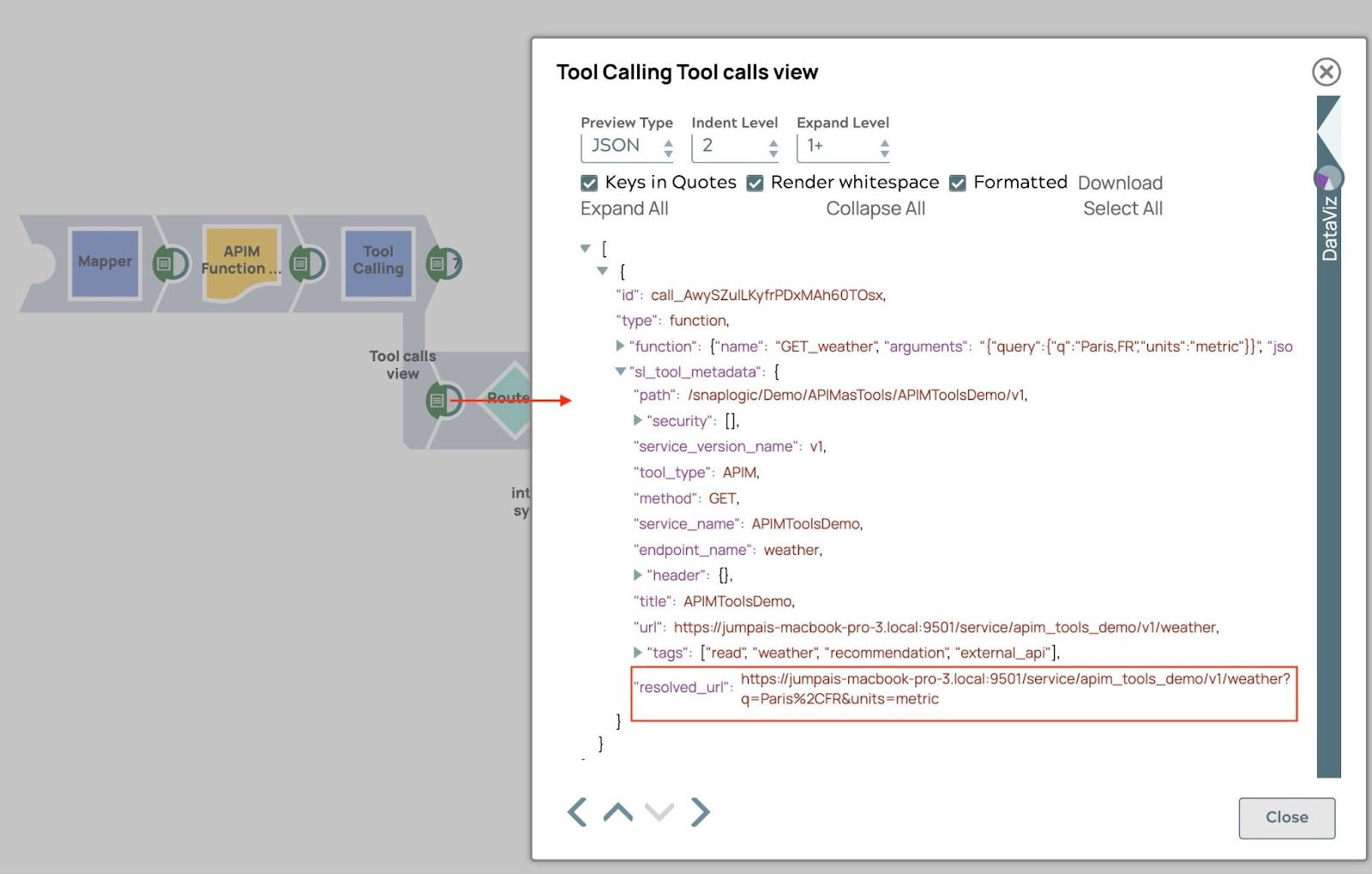Go to the previous document with left chevron
The height and width of the screenshot is (874, 1372).
(577, 811)
